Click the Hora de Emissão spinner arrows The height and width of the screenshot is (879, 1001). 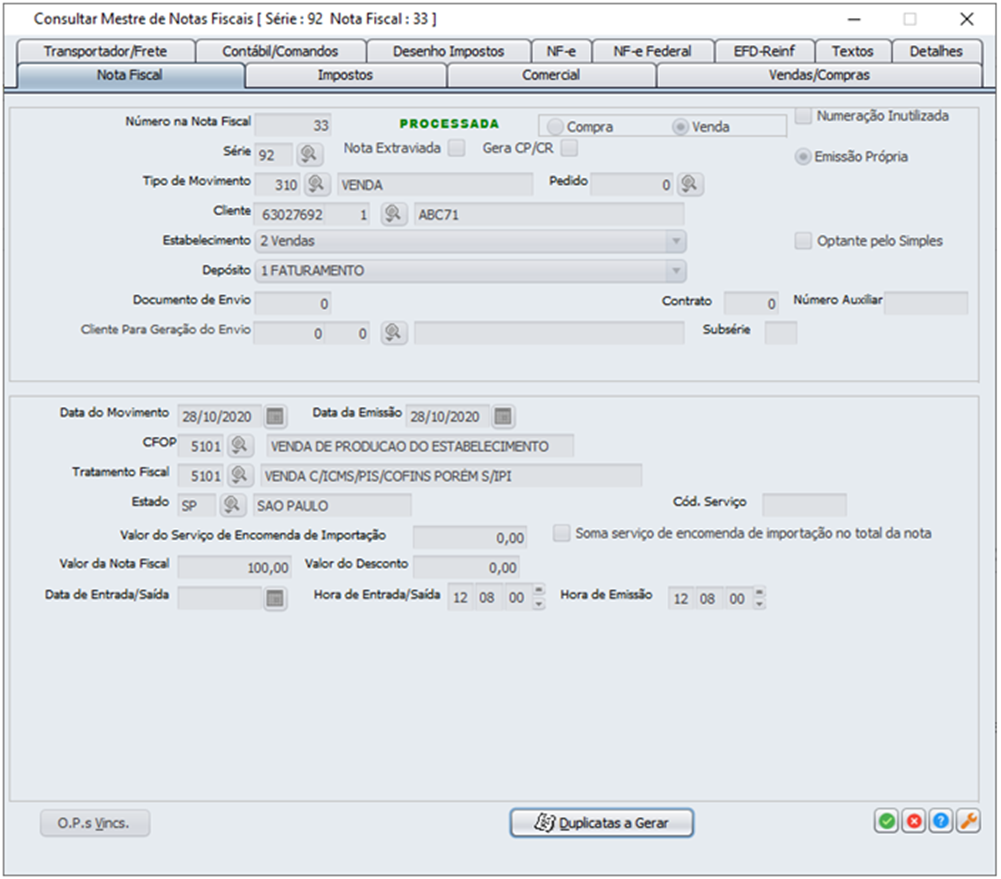760,598
